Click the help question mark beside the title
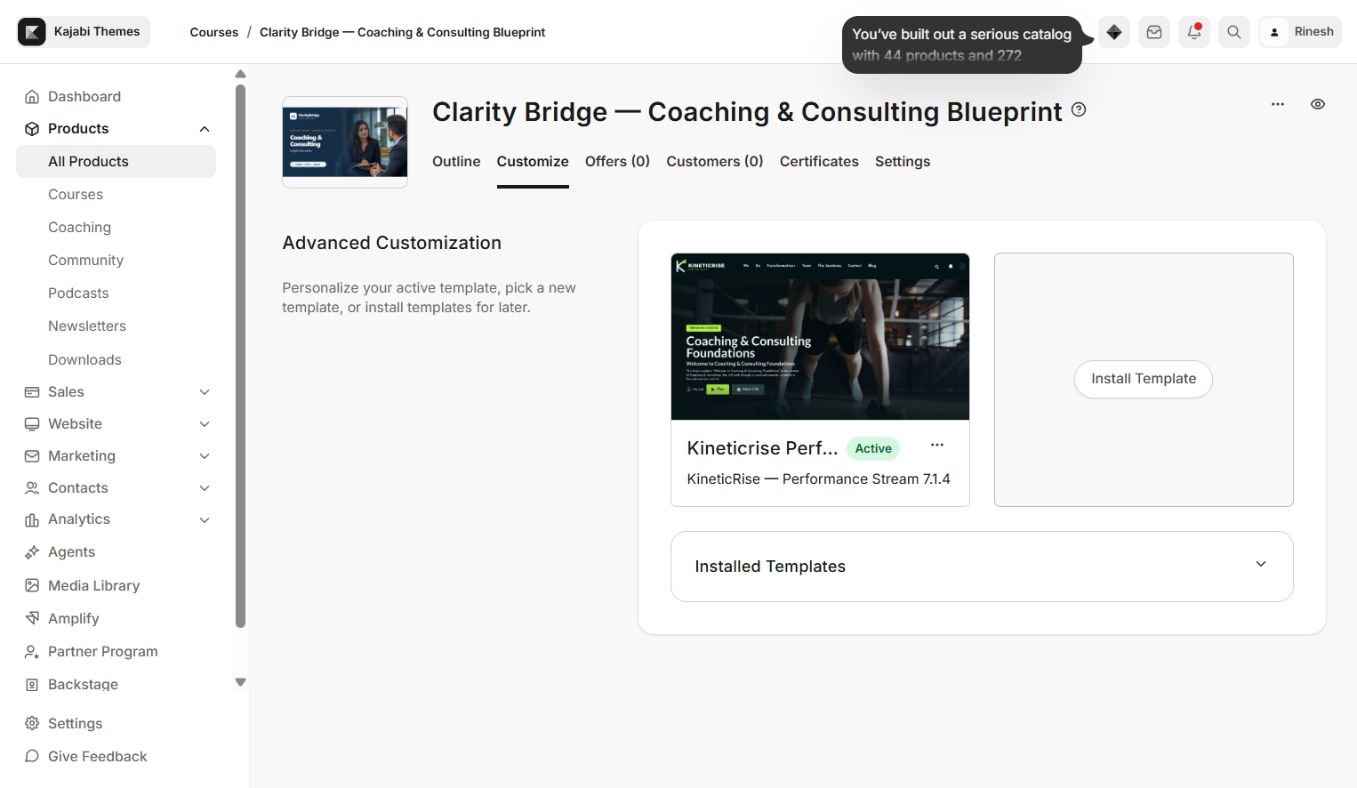The image size is (1357, 788). pyautogui.click(x=1078, y=110)
